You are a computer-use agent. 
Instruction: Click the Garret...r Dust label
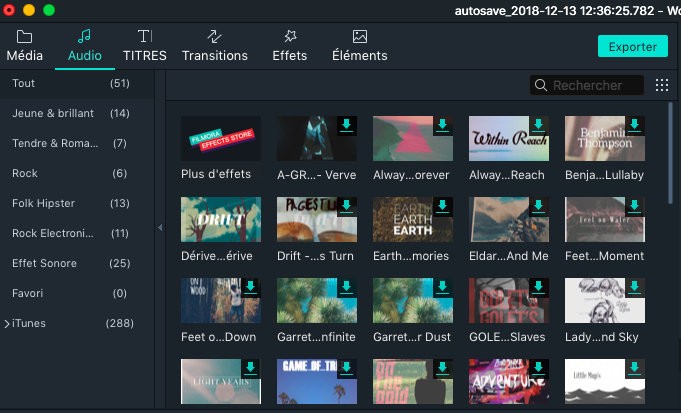click(412, 337)
